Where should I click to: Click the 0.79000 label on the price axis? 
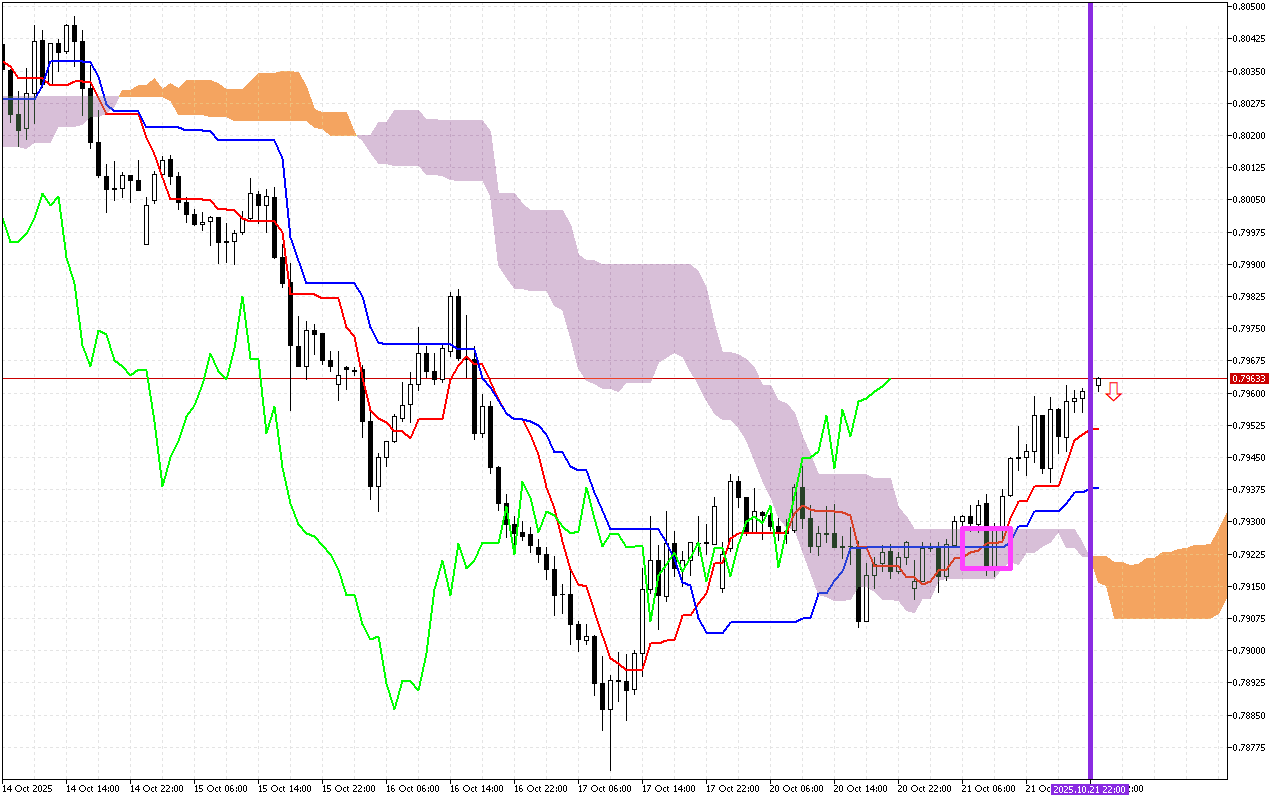tap(1248, 651)
